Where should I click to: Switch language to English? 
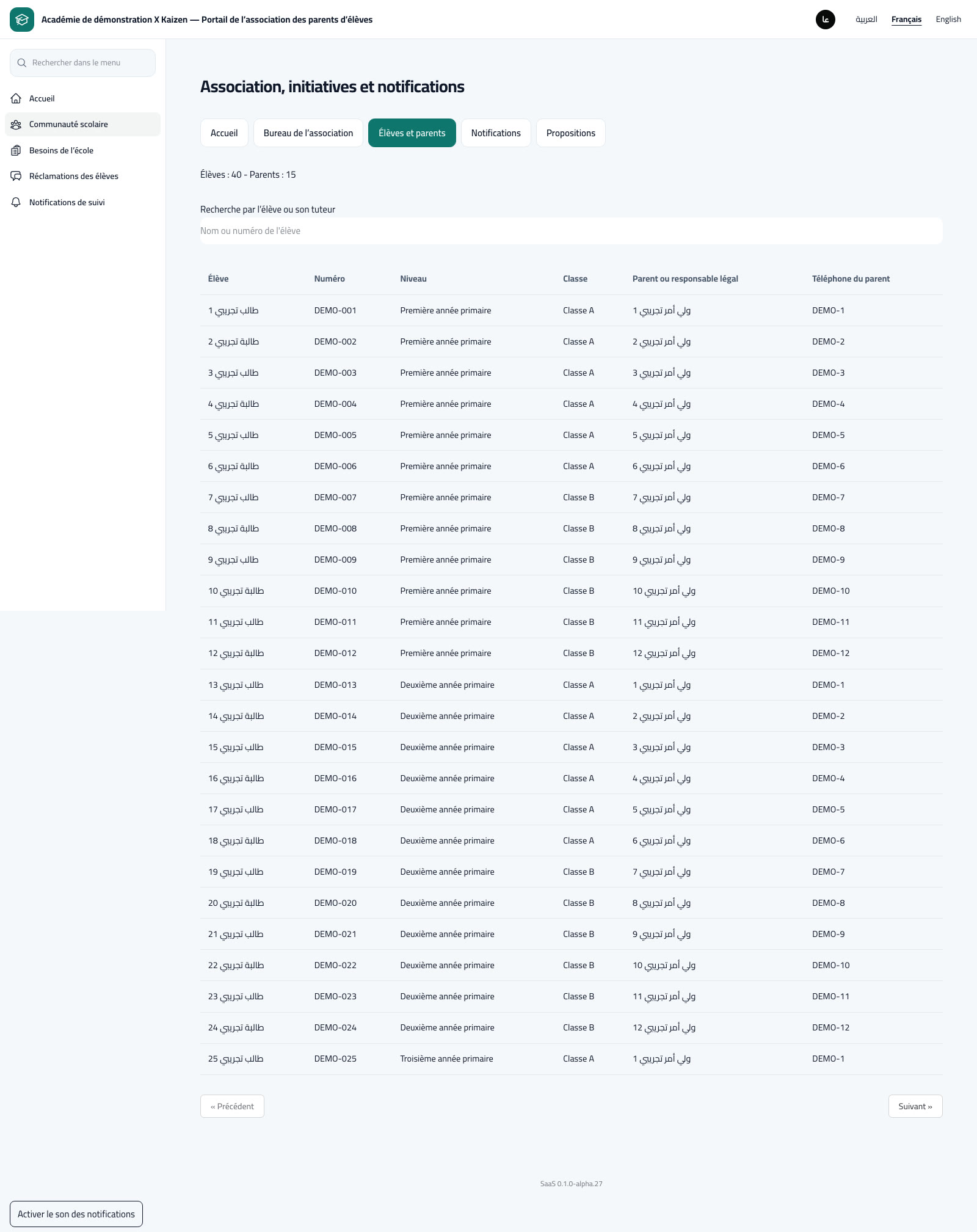point(948,20)
